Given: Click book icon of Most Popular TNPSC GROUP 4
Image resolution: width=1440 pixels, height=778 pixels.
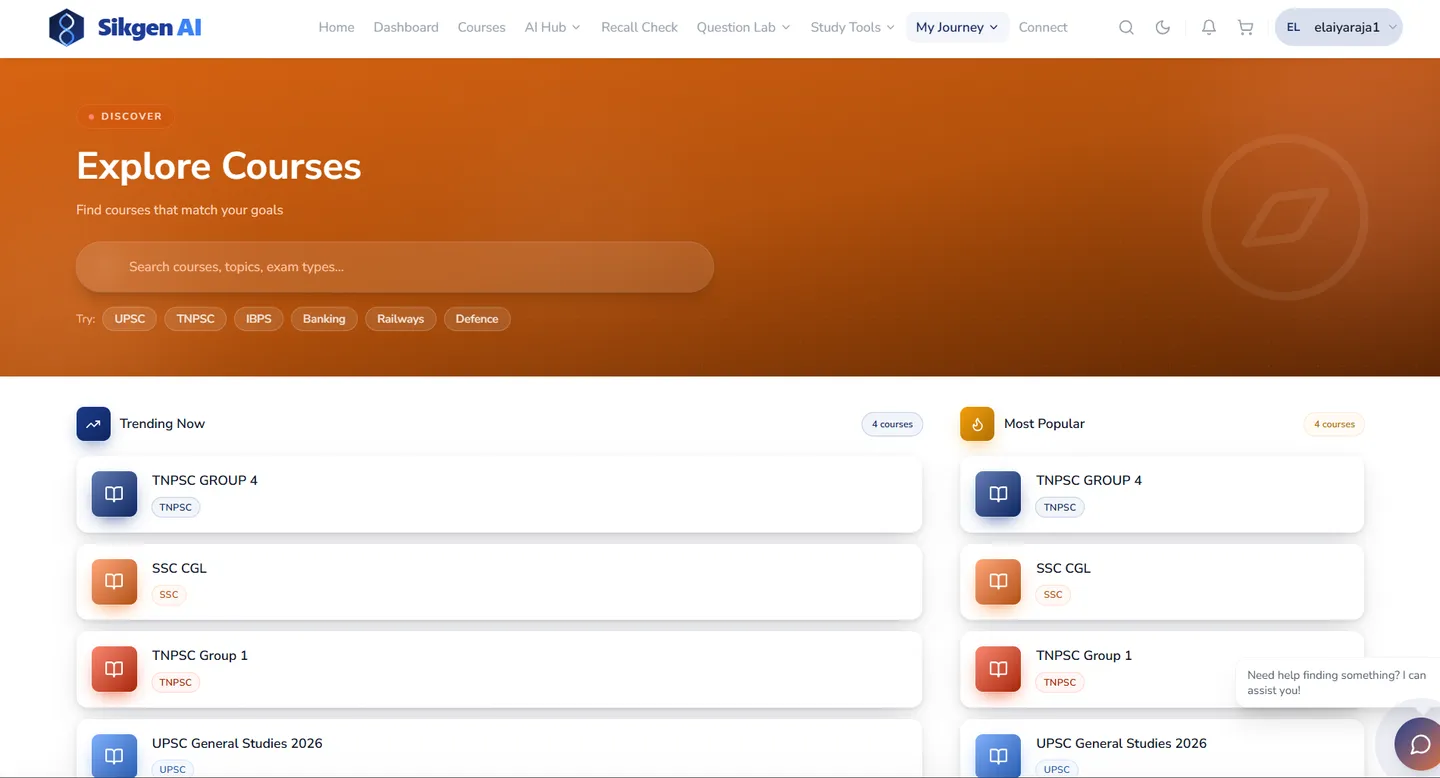Looking at the screenshot, I should coord(998,494).
